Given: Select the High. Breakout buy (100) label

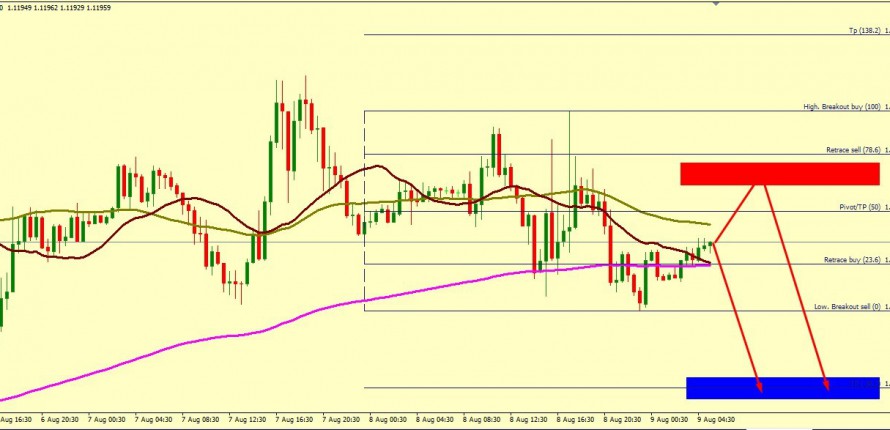Looking at the screenshot, I should point(842,107).
